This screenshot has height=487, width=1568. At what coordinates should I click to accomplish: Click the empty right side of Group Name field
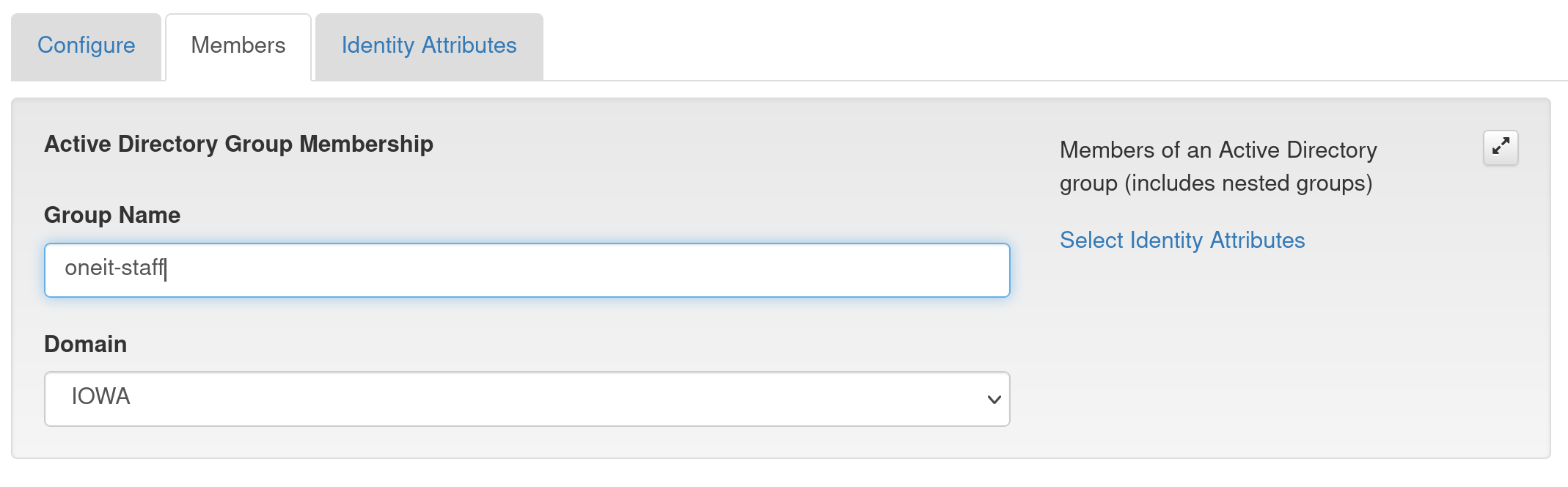733,270
